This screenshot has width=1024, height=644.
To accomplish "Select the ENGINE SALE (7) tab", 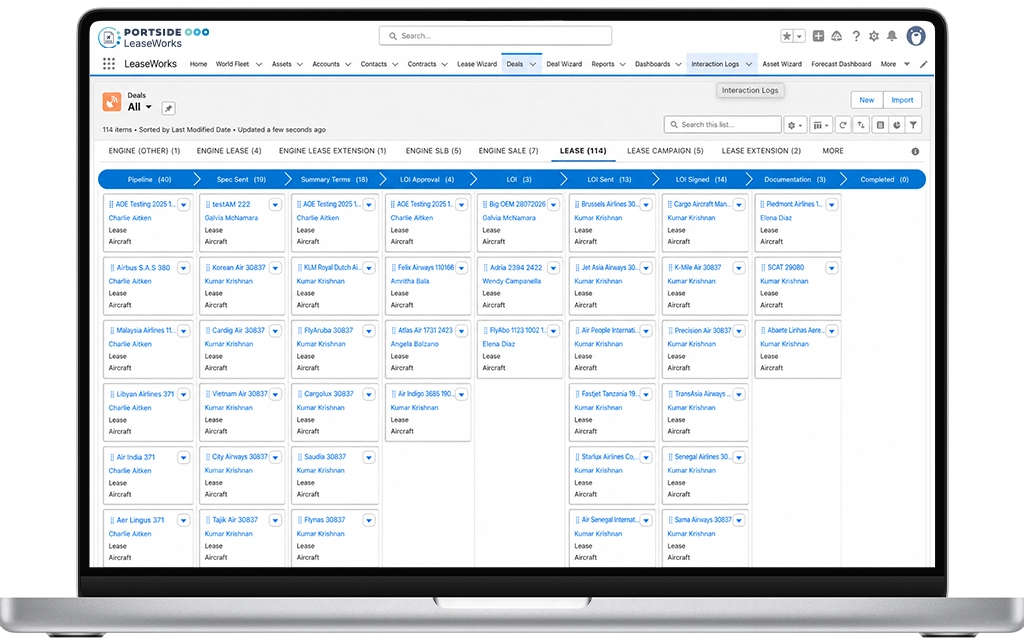I will click(x=508, y=151).
